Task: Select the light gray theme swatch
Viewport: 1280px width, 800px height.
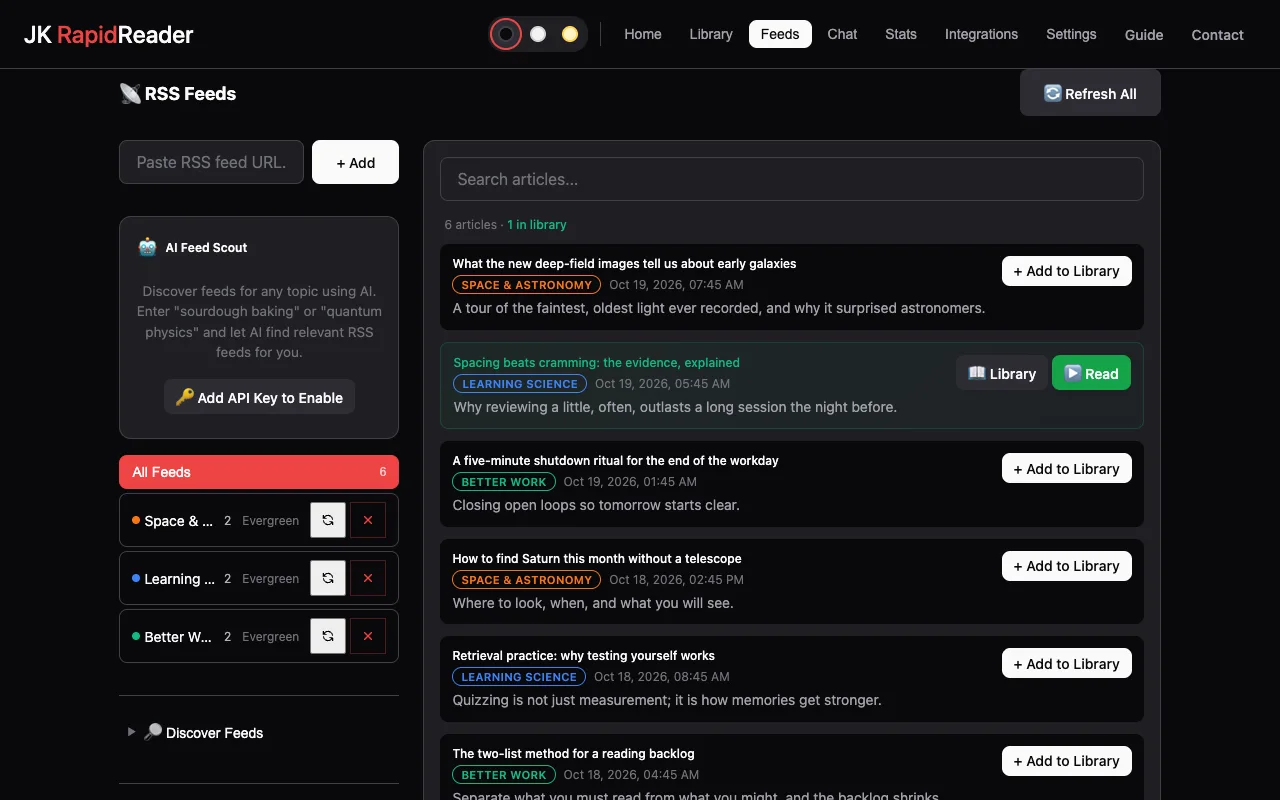Action: [538, 34]
